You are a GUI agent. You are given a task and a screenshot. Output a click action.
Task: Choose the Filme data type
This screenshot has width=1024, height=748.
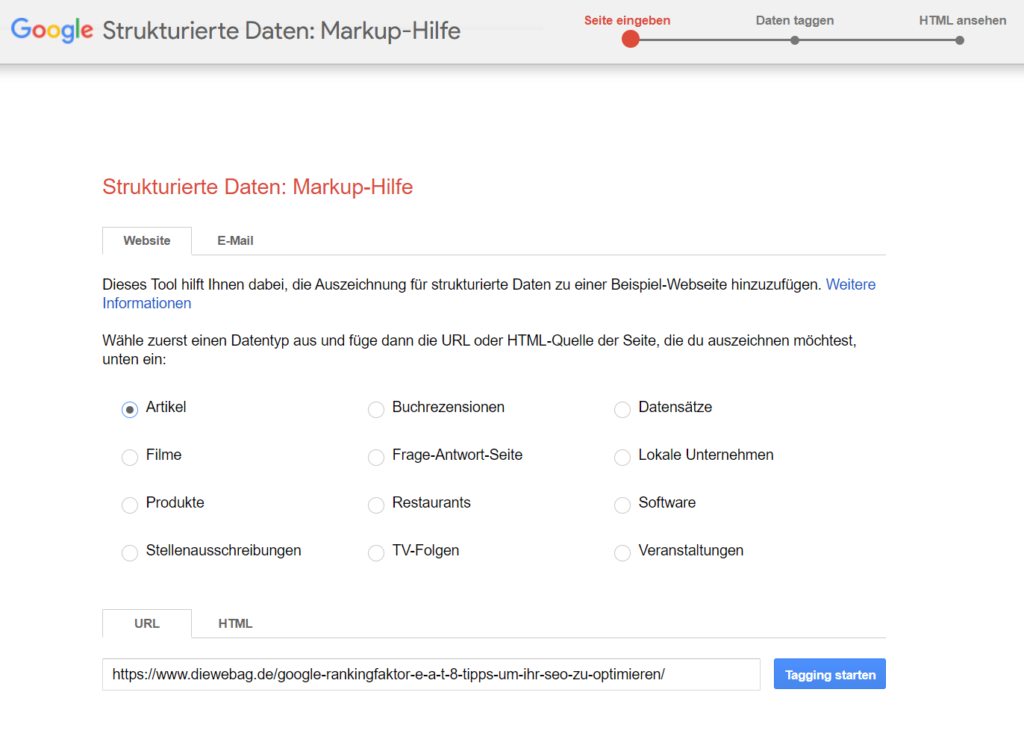130,457
